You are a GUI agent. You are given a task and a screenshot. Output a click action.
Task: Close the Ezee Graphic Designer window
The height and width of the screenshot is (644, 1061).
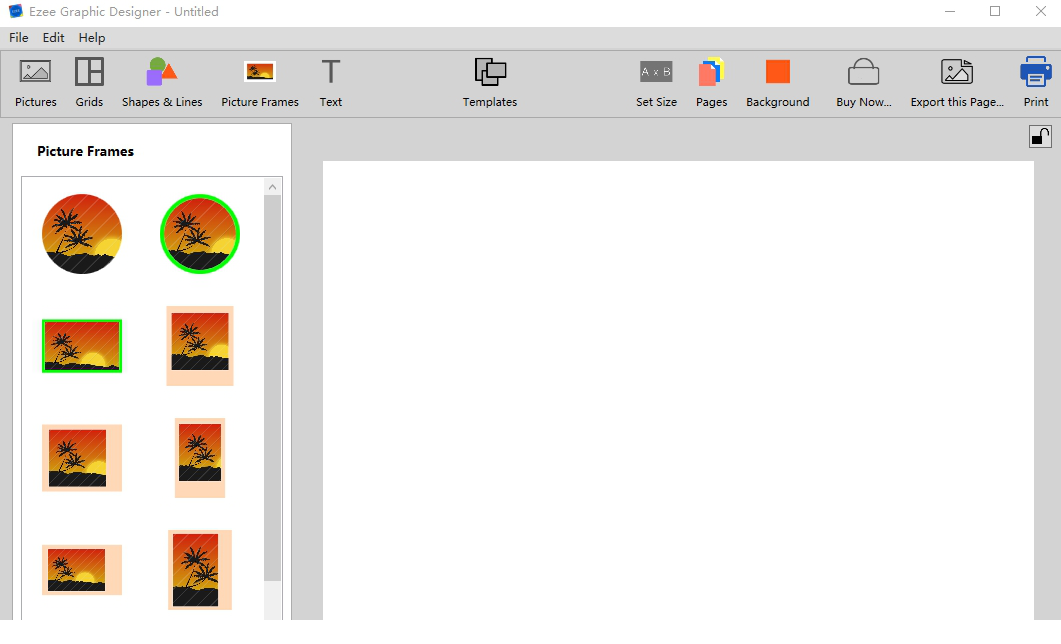tap(1041, 12)
